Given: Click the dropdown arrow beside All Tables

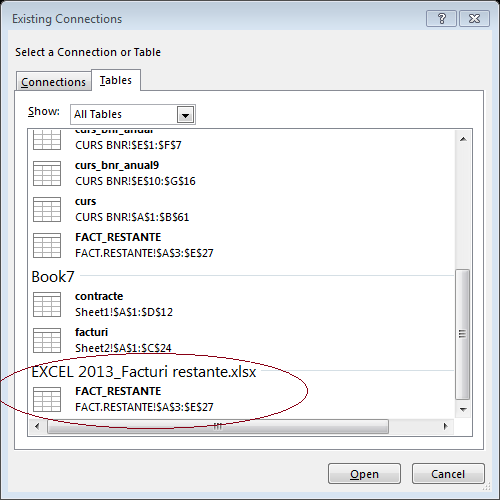Looking at the screenshot, I should coord(185,115).
